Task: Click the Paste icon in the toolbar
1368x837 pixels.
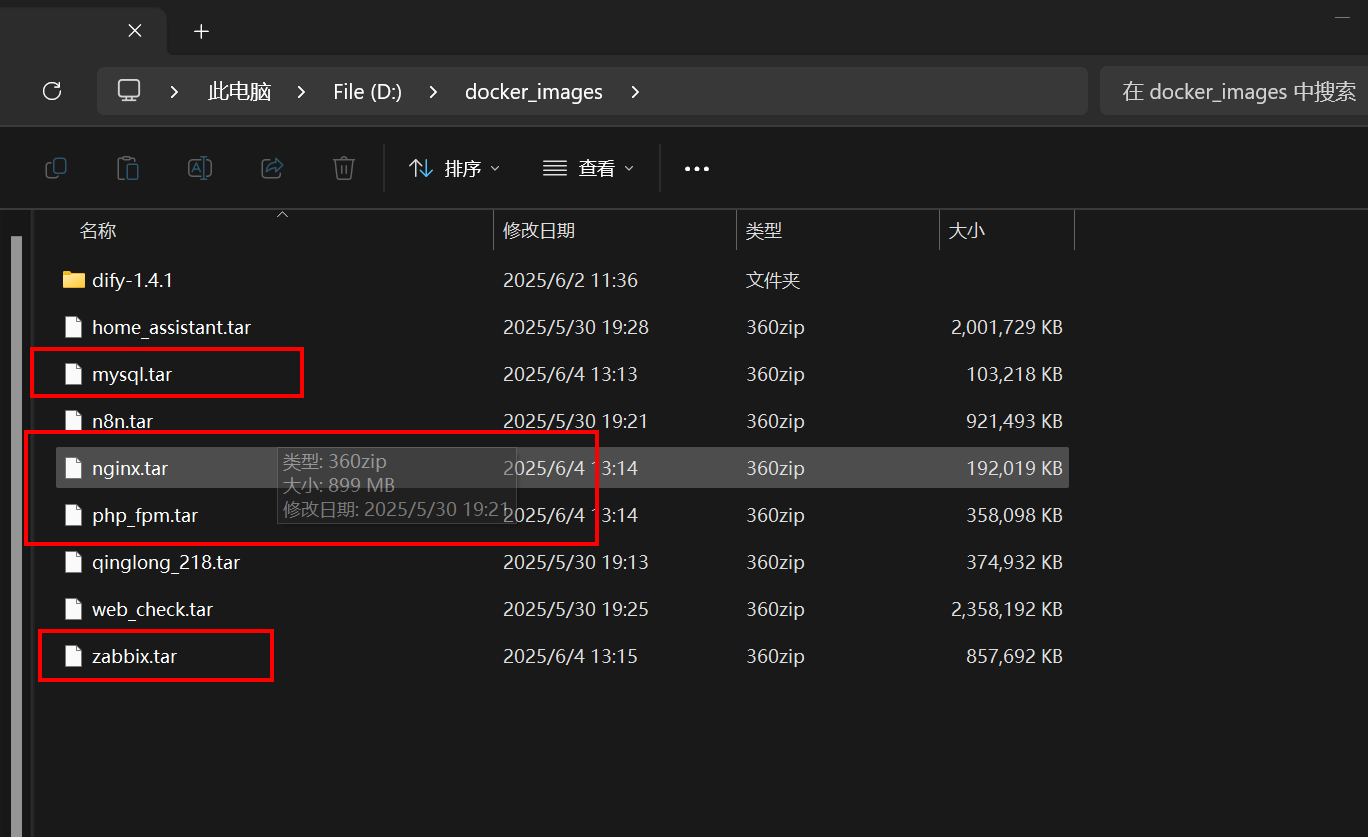Action: click(x=128, y=168)
